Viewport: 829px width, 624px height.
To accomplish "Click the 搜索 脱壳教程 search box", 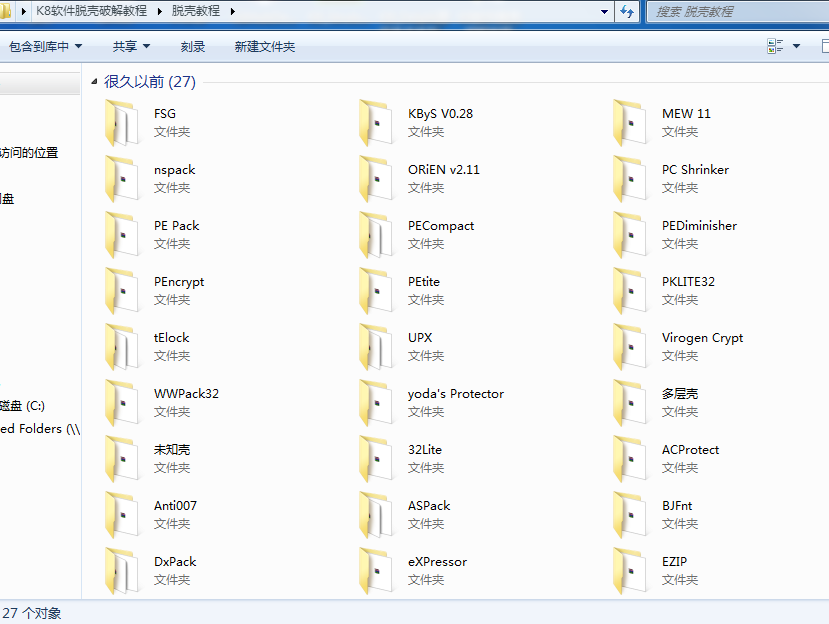I will click(739, 11).
